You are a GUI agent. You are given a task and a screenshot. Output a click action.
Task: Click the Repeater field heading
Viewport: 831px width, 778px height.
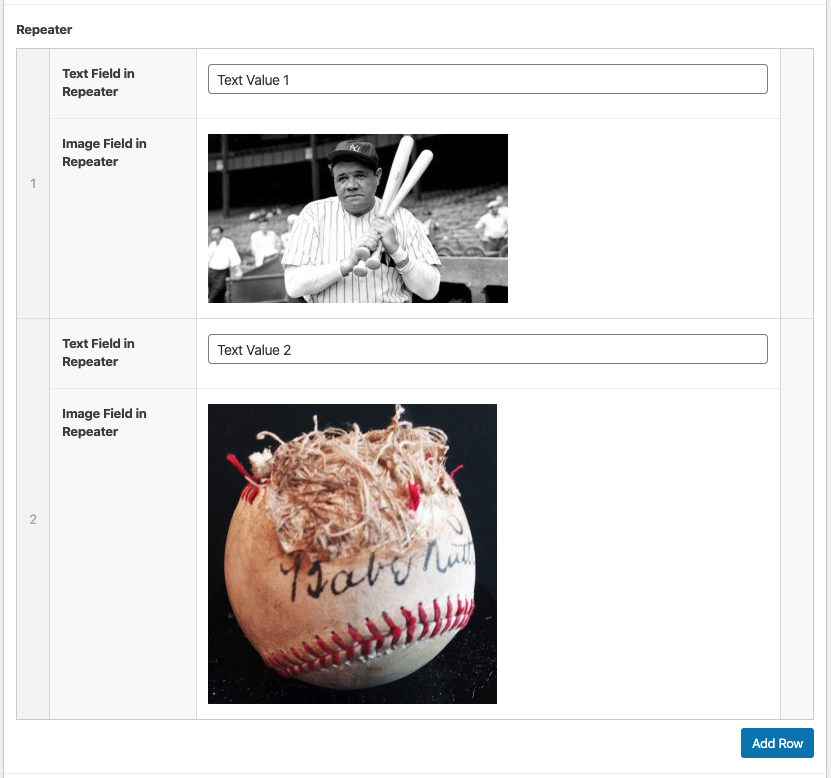coord(44,30)
